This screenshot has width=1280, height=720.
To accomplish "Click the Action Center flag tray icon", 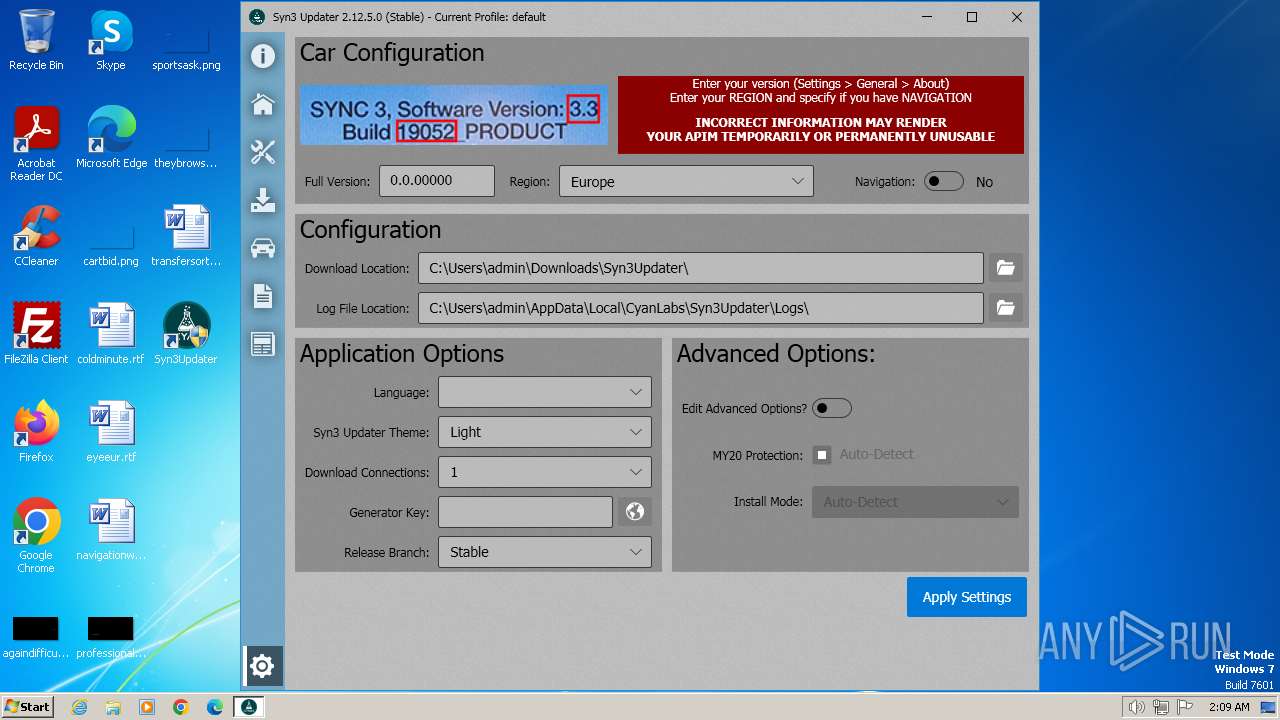I will click(1185, 707).
